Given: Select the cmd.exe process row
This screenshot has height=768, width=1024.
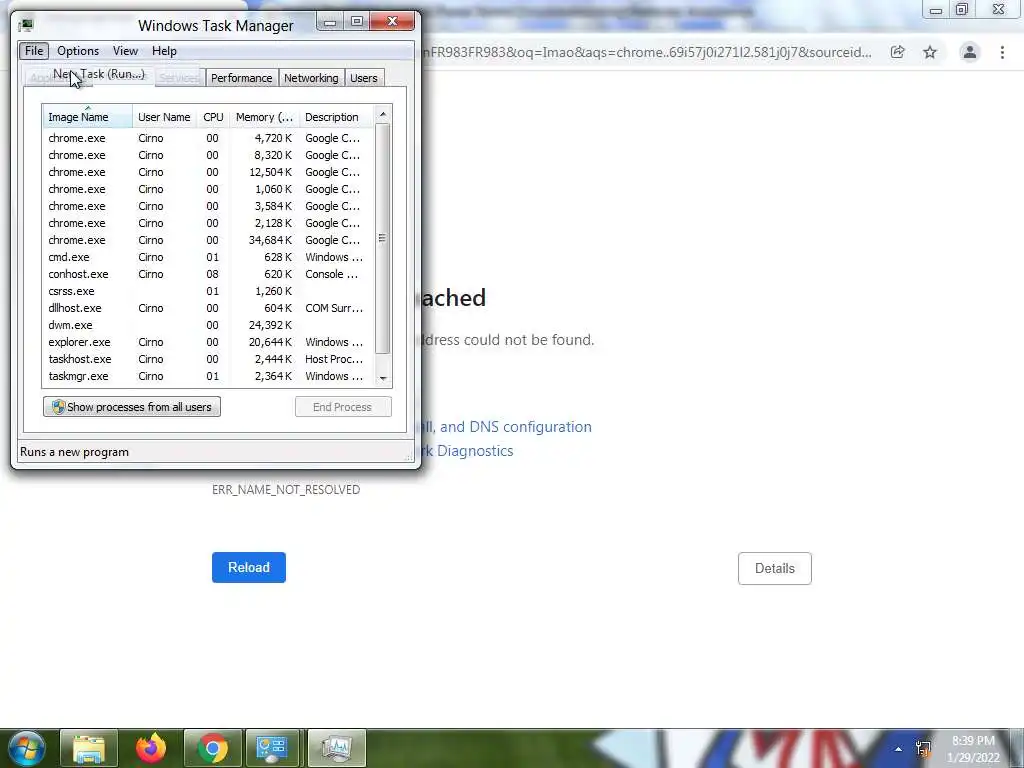Looking at the screenshot, I should [x=208, y=257].
